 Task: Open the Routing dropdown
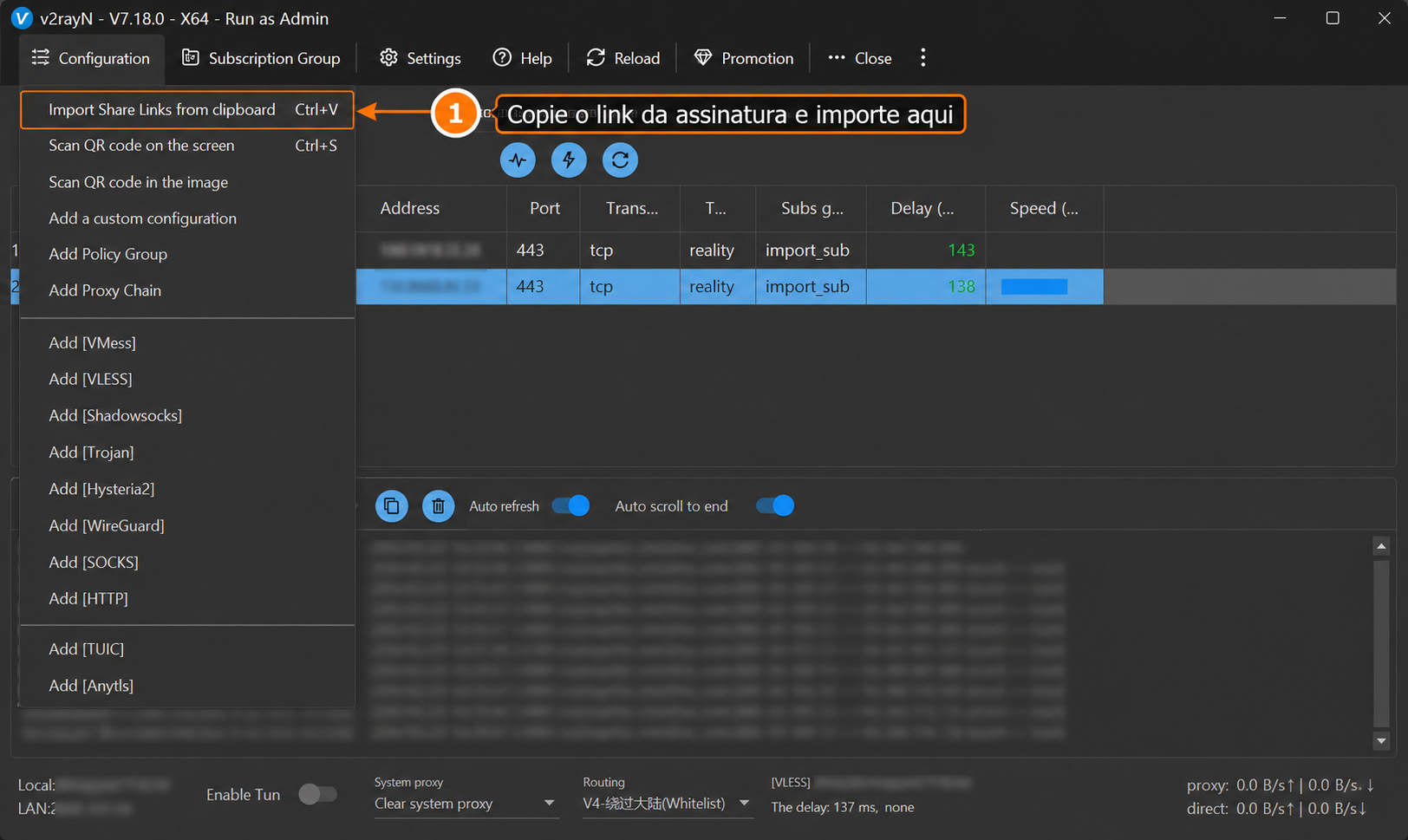click(667, 804)
